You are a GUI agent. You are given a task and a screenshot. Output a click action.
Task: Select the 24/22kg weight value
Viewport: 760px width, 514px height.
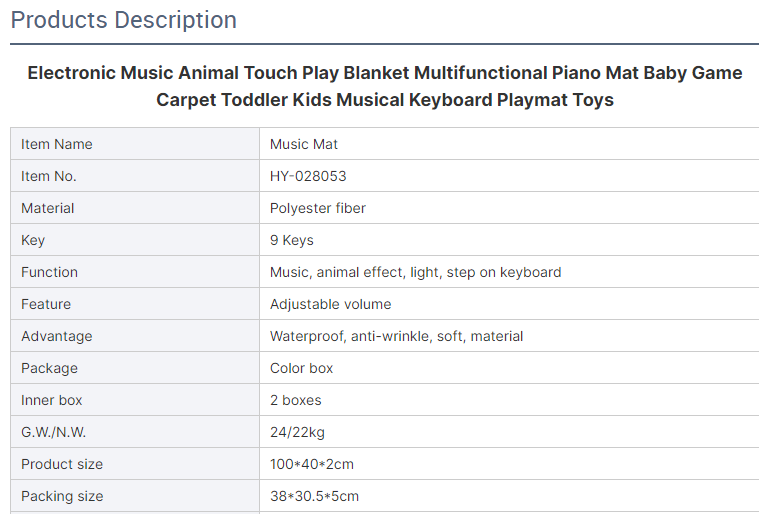(x=297, y=432)
